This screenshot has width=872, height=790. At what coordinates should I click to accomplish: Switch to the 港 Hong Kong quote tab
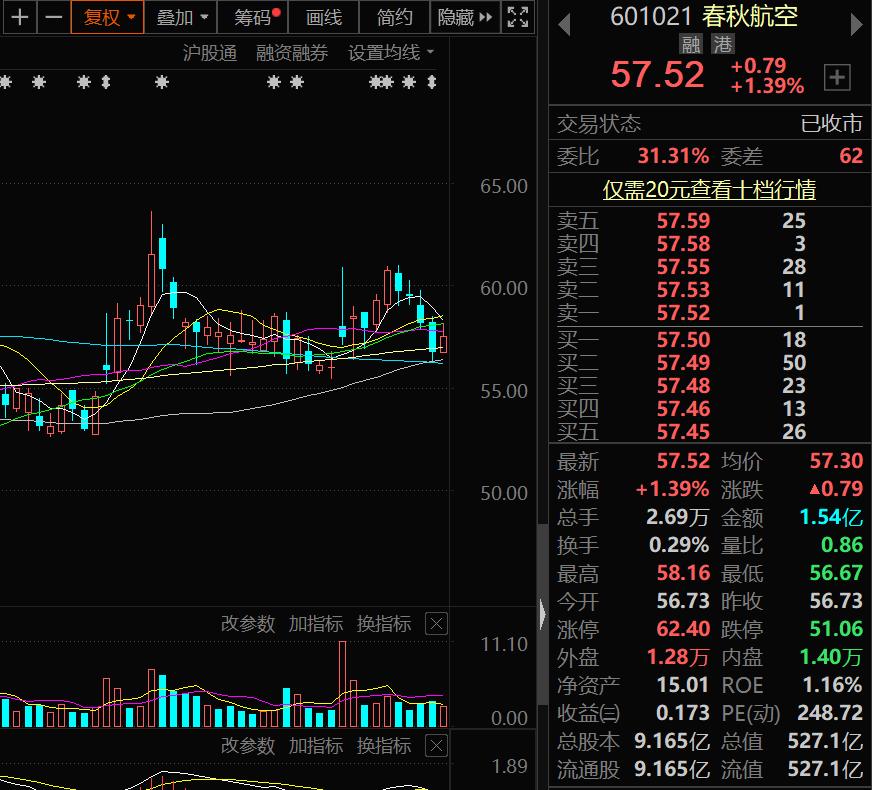(722, 44)
